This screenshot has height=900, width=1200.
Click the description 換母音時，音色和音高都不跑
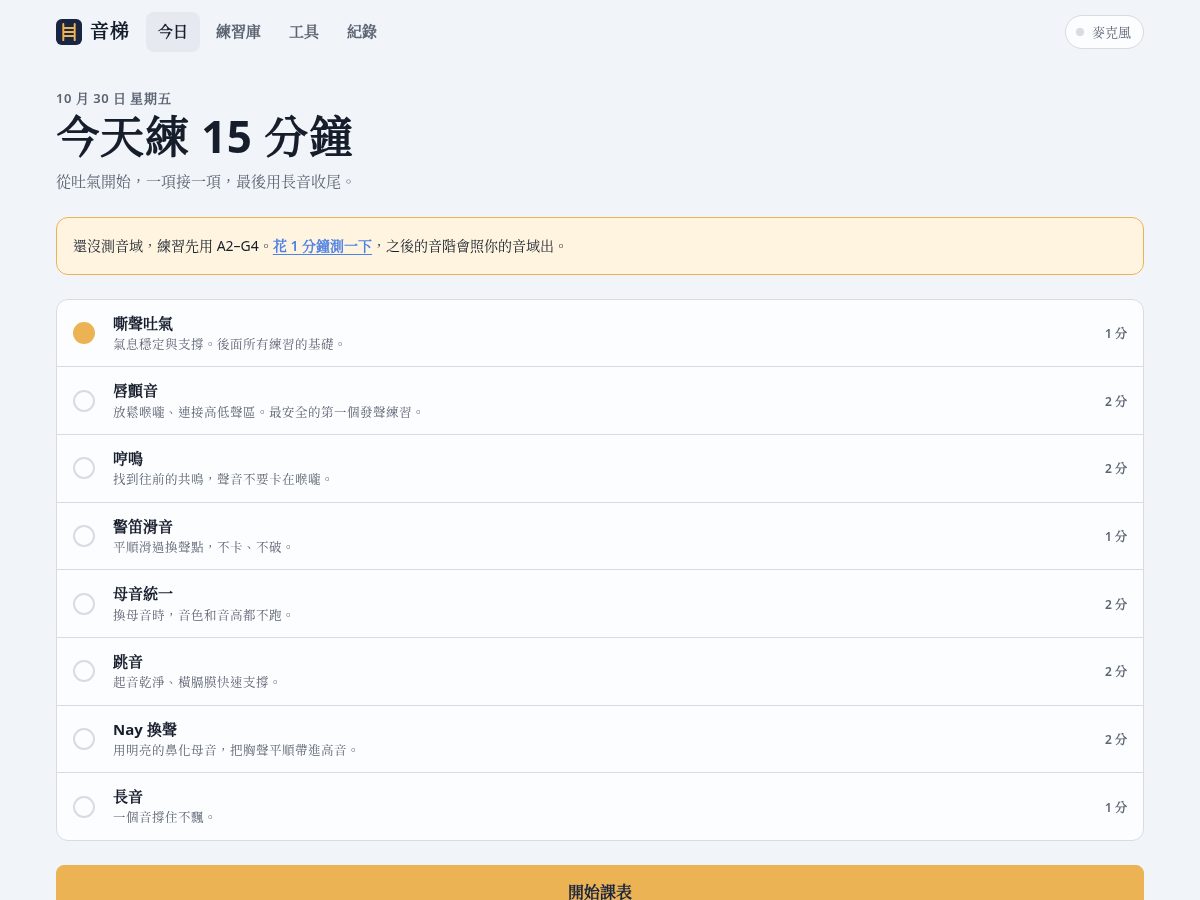pyautogui.click(x=197, y=615)
